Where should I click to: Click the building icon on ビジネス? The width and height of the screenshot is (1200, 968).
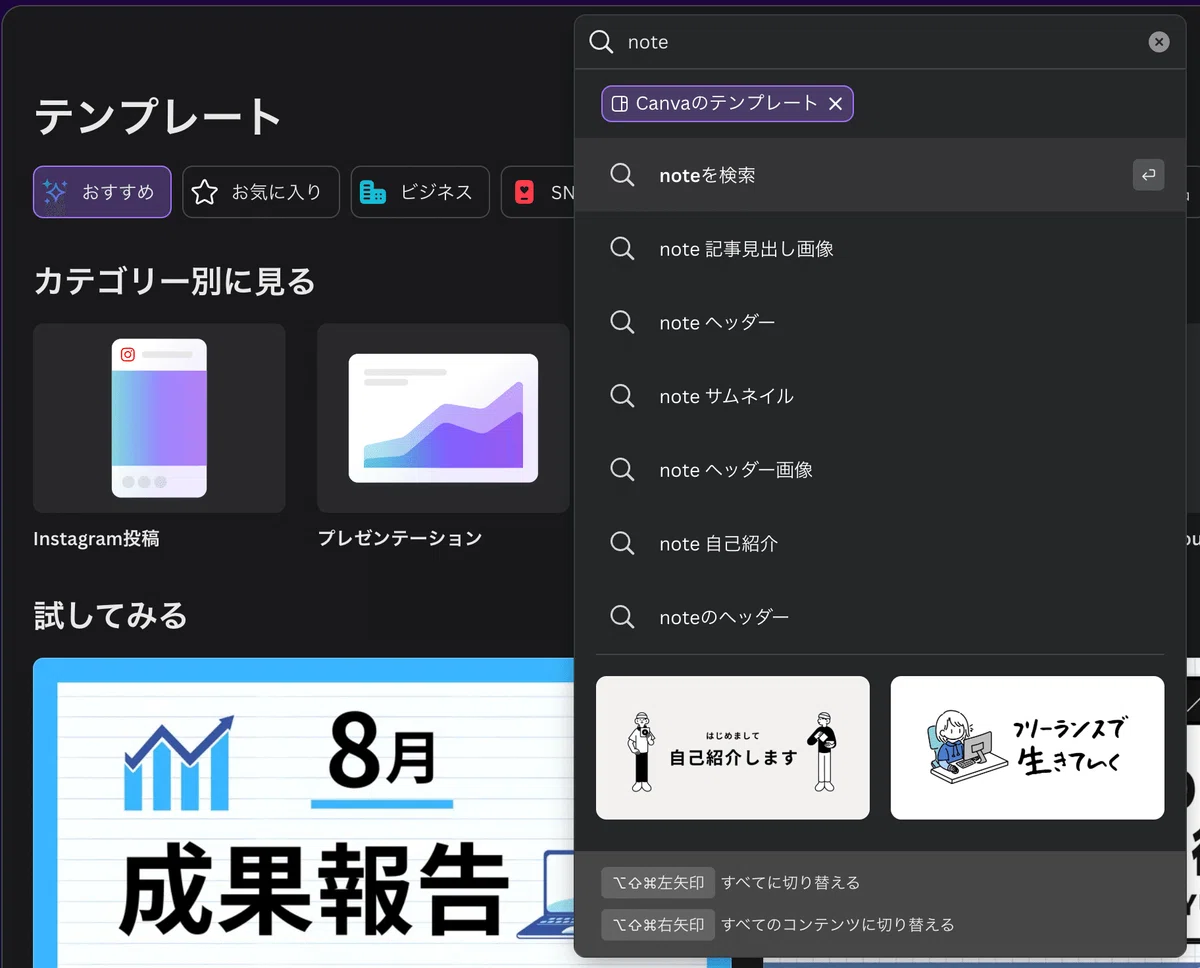373,192
